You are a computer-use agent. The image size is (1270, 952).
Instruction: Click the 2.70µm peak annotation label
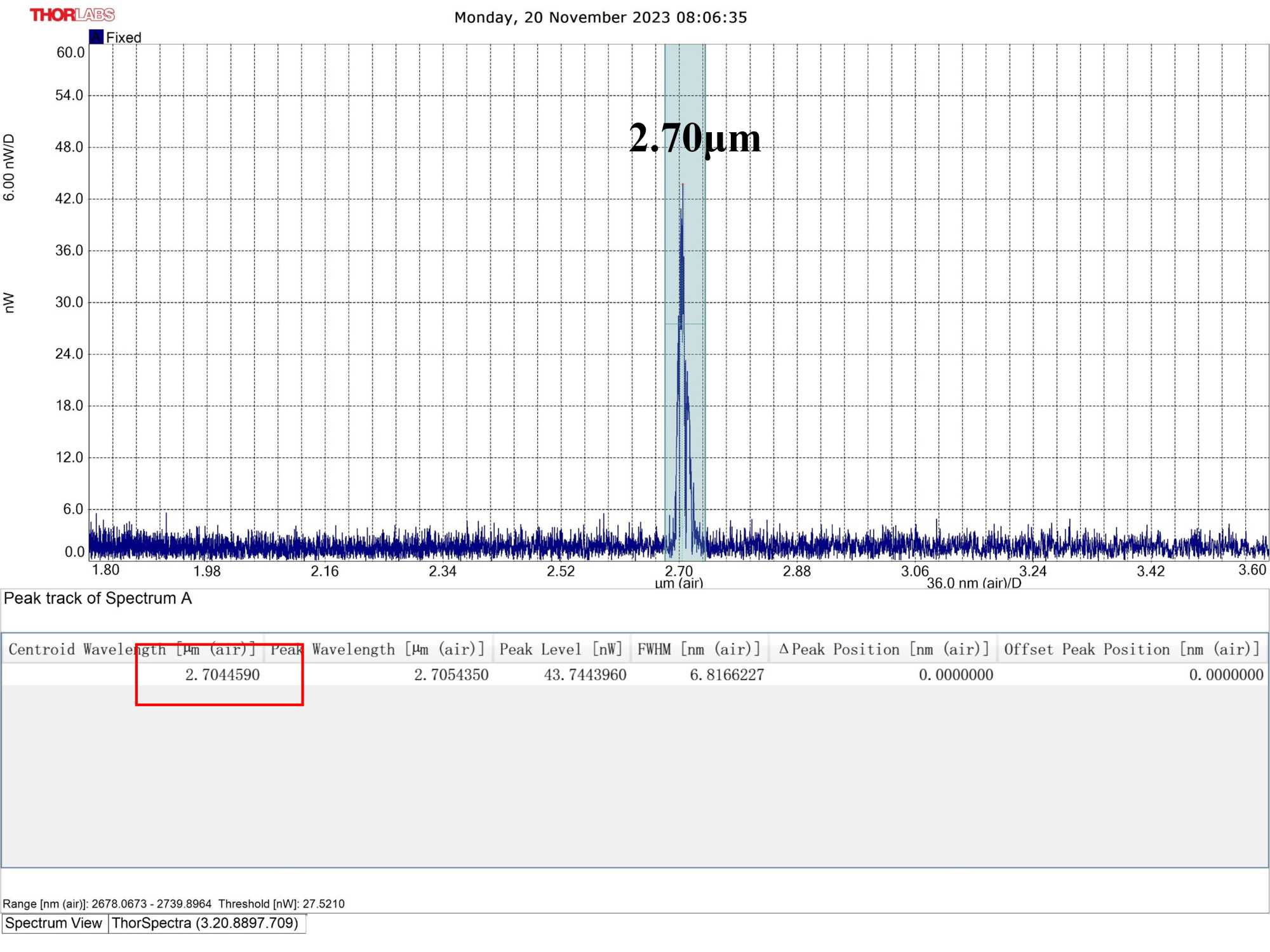(x=695, y=138)
